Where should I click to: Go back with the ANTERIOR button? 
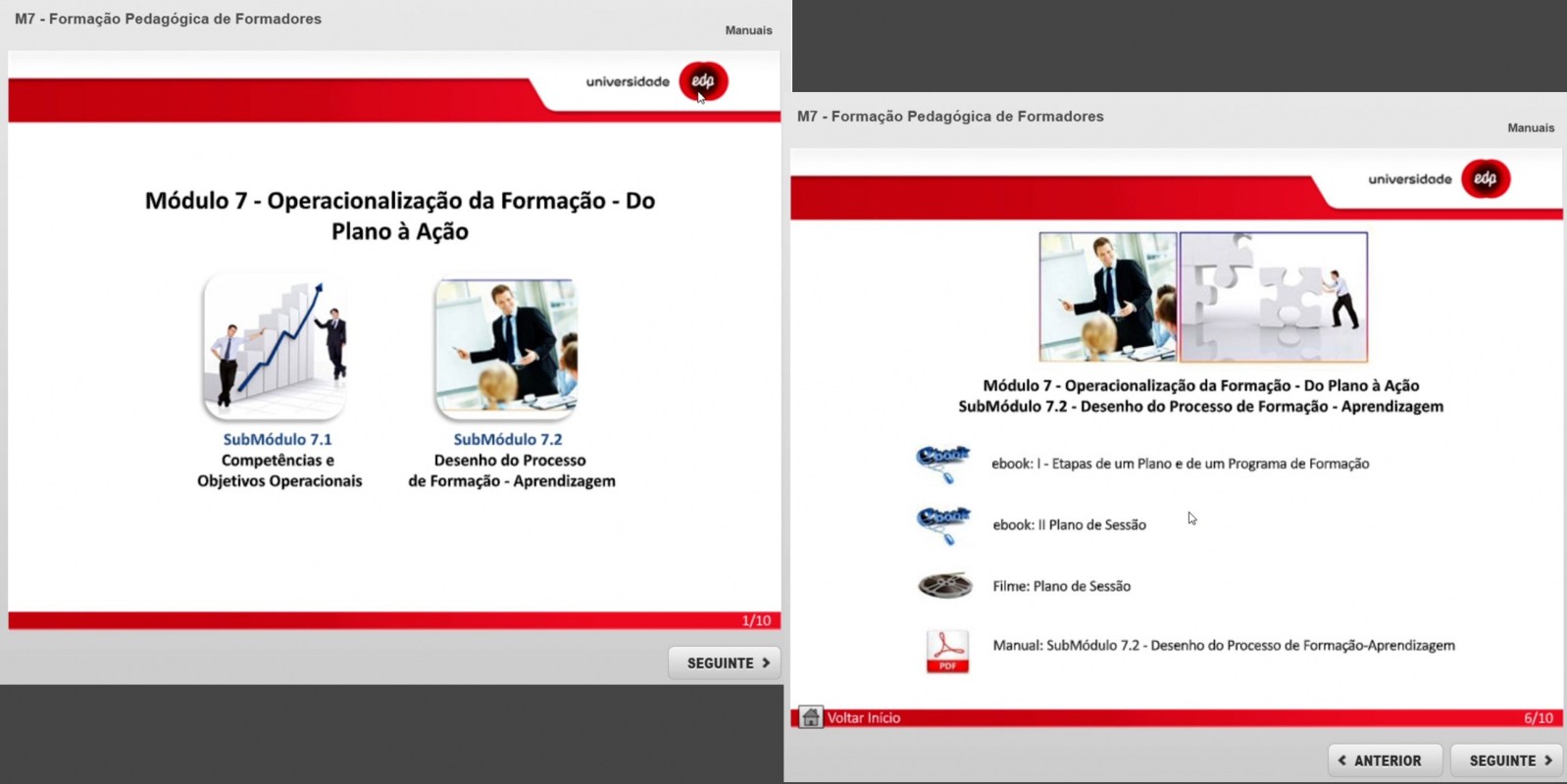coord(1385,760)
